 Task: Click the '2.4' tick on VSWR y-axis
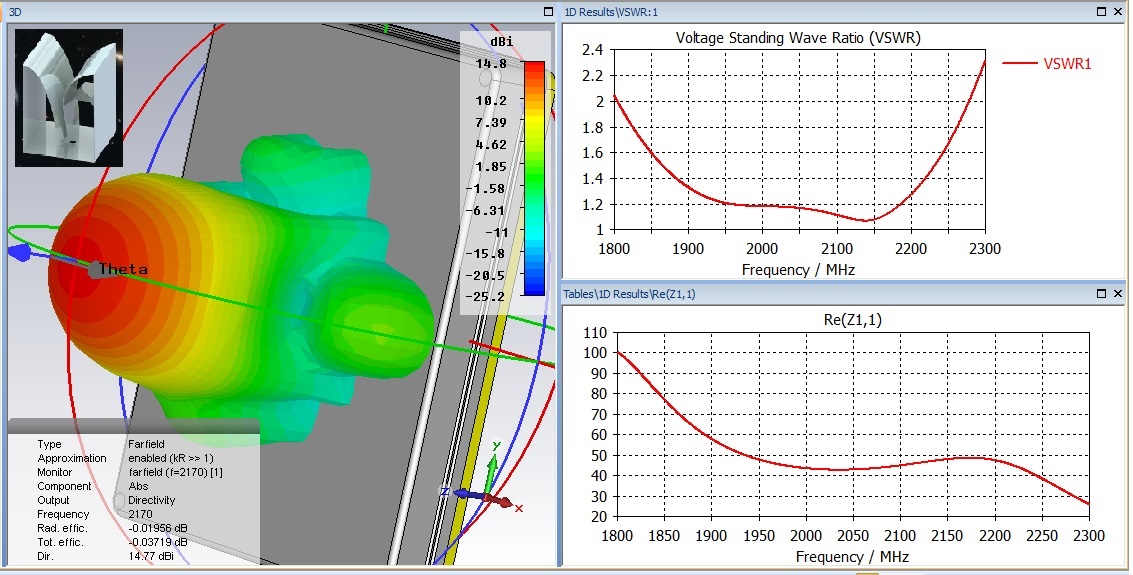coord(593,50)
